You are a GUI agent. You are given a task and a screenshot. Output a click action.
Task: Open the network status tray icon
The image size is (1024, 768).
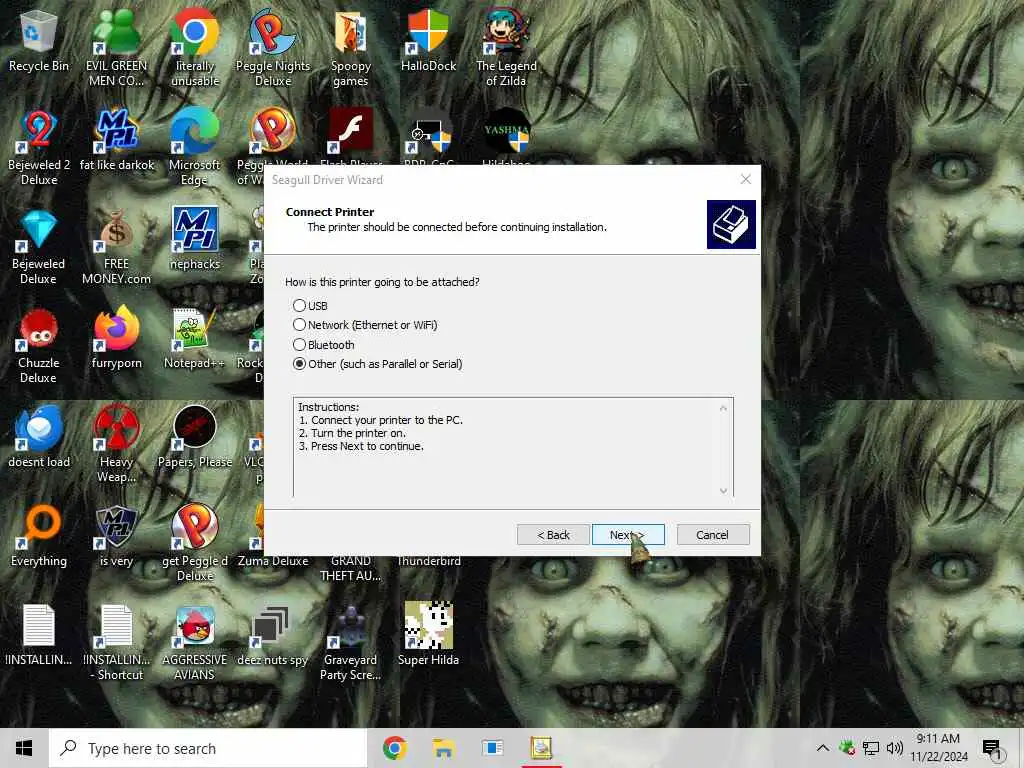pos(871,748)
